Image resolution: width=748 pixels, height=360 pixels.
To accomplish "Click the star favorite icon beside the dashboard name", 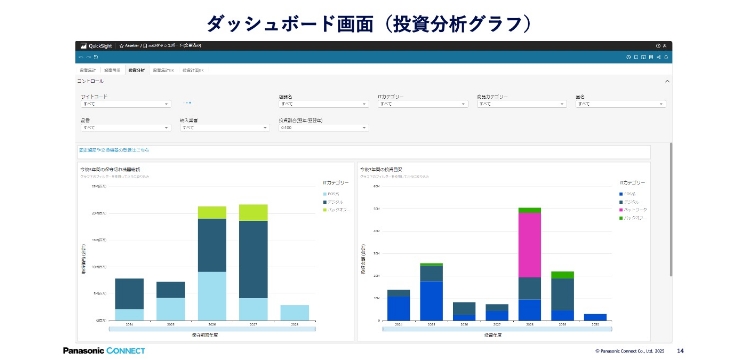I will coord(122,46).
